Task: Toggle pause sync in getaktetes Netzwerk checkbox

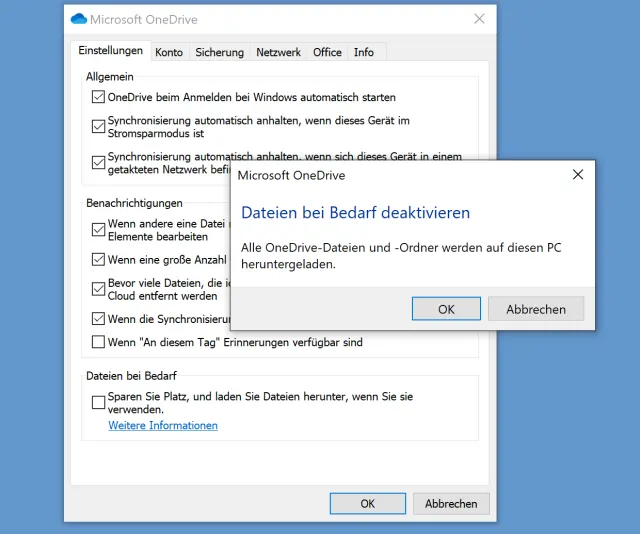Action: point(98,162)
